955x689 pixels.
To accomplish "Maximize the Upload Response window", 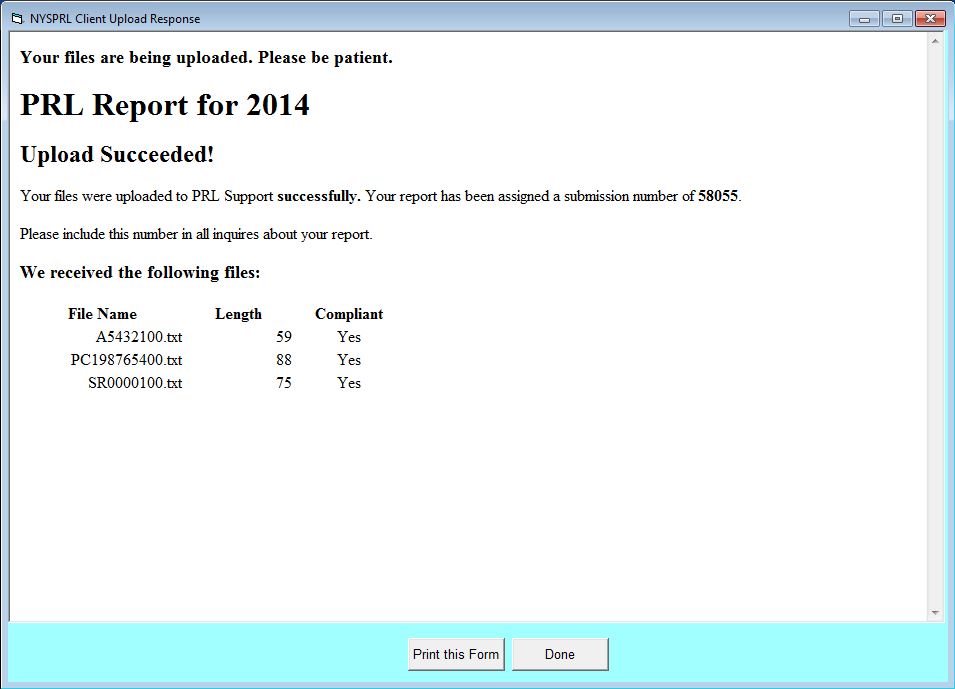I will click(x=897, y=18).
